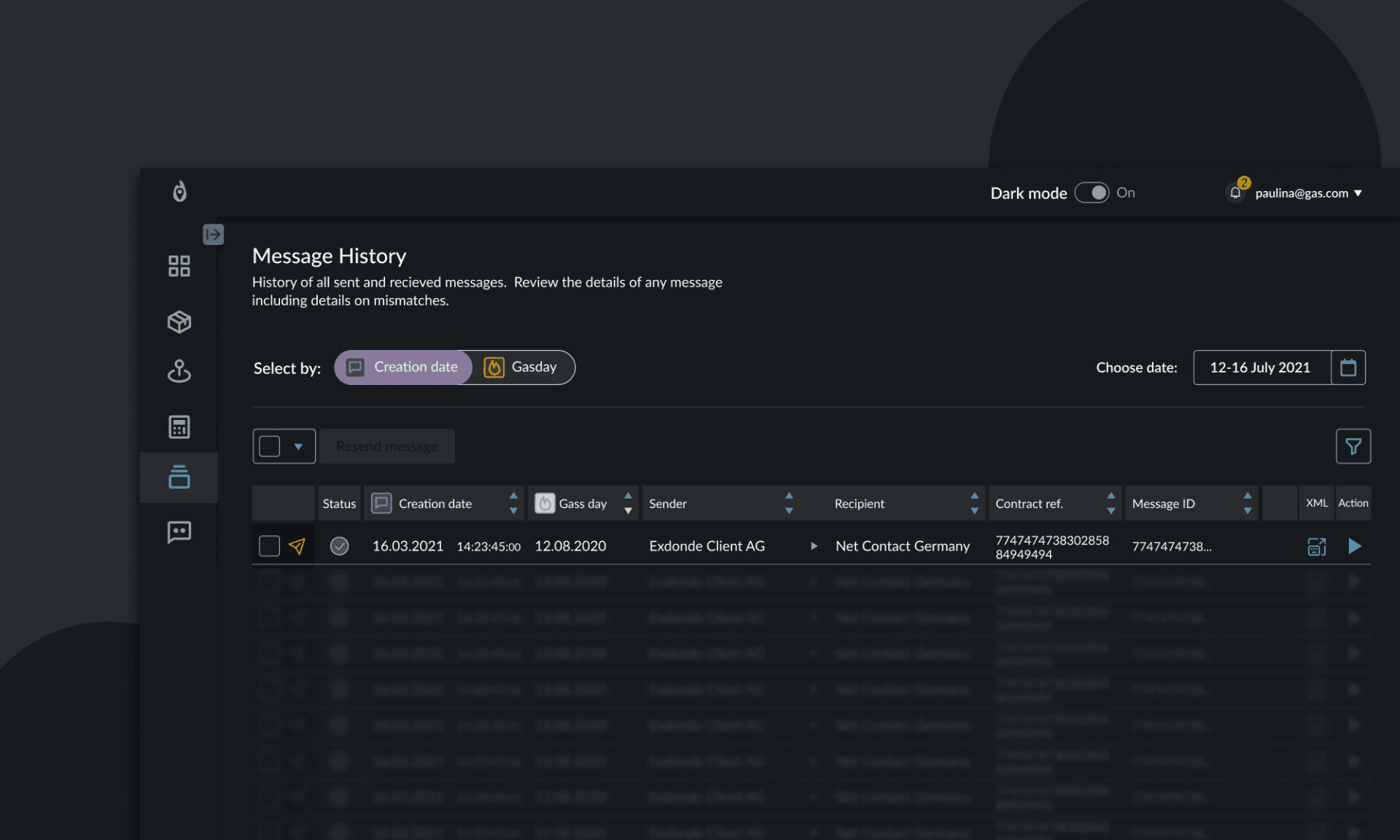This screenshot has width=1400, height=840.
Task: Open the calendar date picker icon
Action: 1347,367
